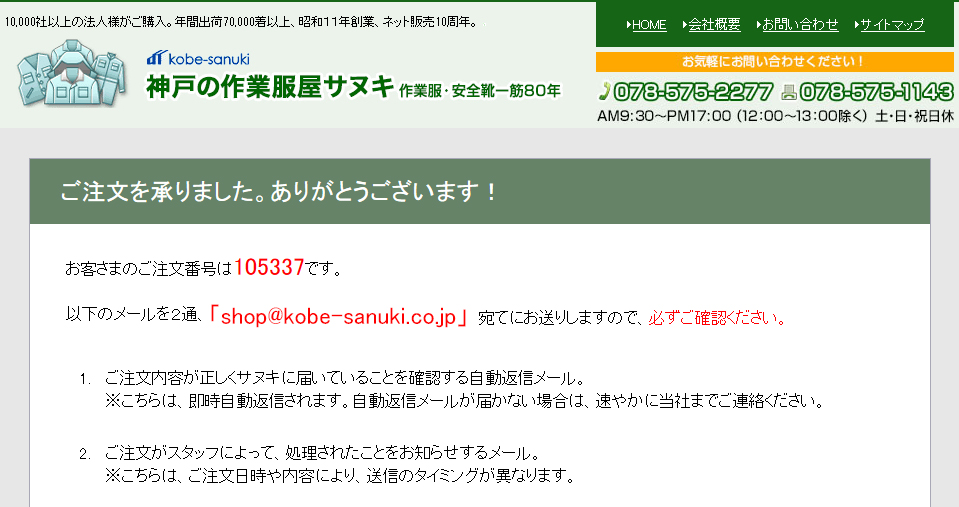Click the 神戸の作業服屋サヌキ site title
The image size is (959, 507).
click(270, 87)
